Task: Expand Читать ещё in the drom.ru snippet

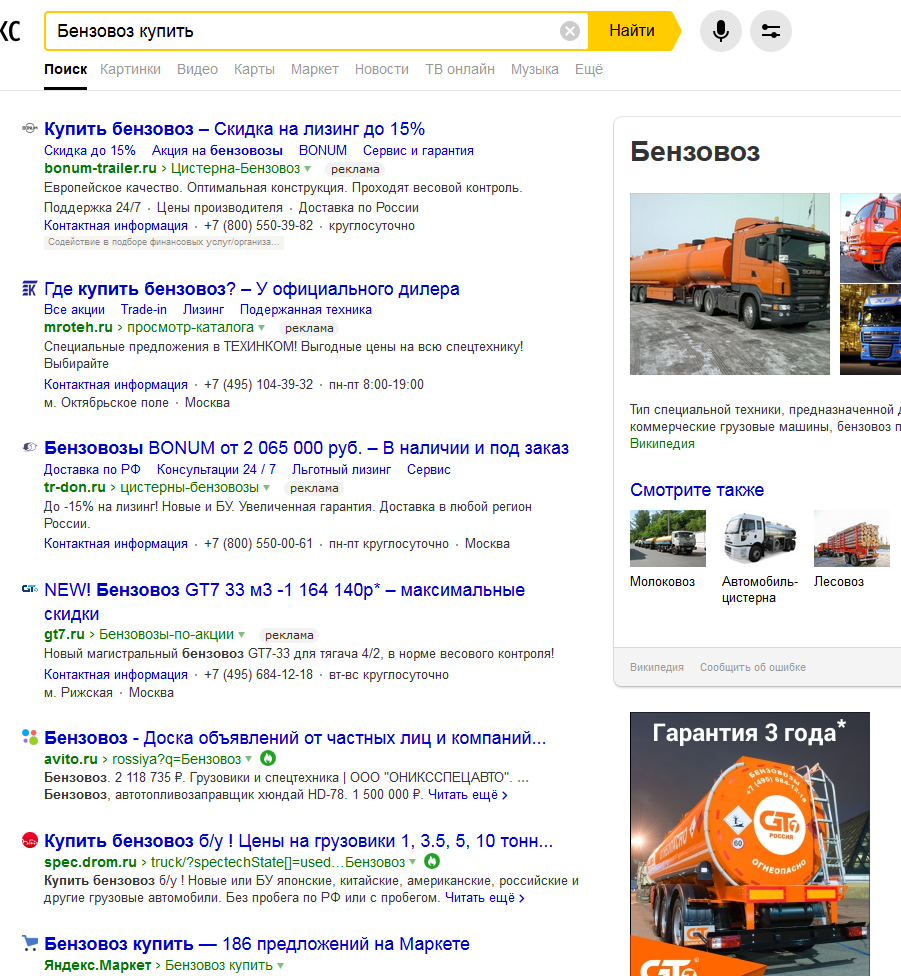Action: (484, 898)
